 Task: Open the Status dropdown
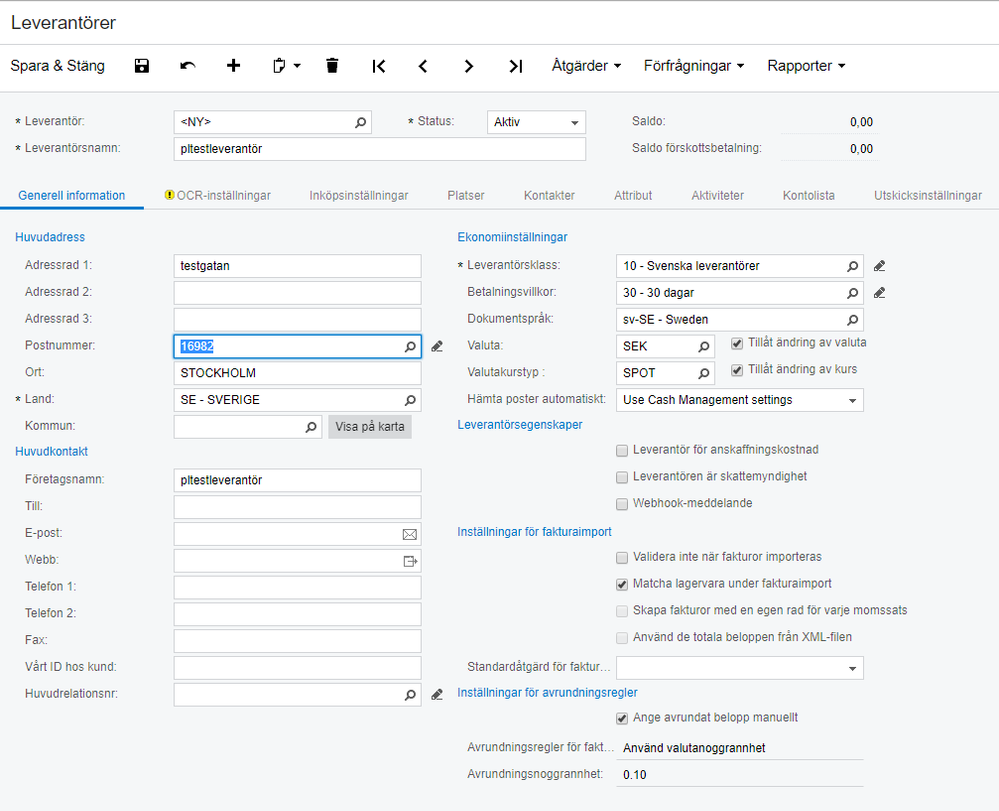tap(575, 123)
